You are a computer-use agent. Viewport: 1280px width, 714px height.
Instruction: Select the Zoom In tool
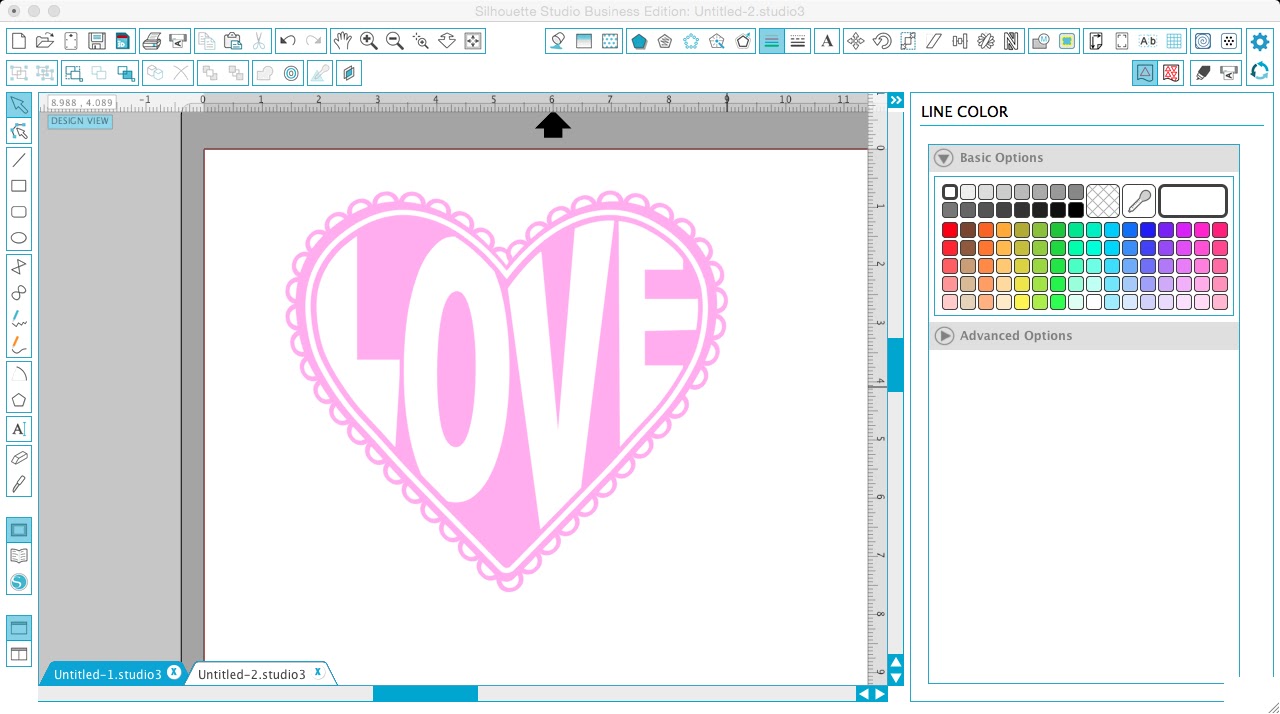tap(368, 41)
